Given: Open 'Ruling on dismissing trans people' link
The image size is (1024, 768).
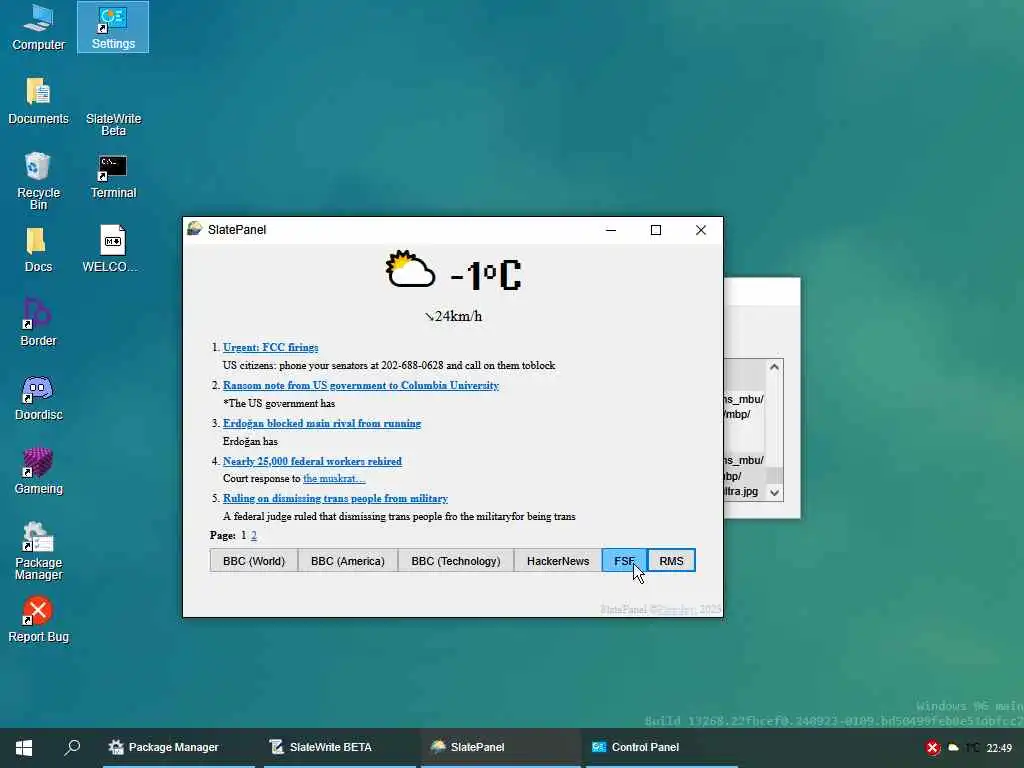Looking at the screenshot, I should 335,498.
